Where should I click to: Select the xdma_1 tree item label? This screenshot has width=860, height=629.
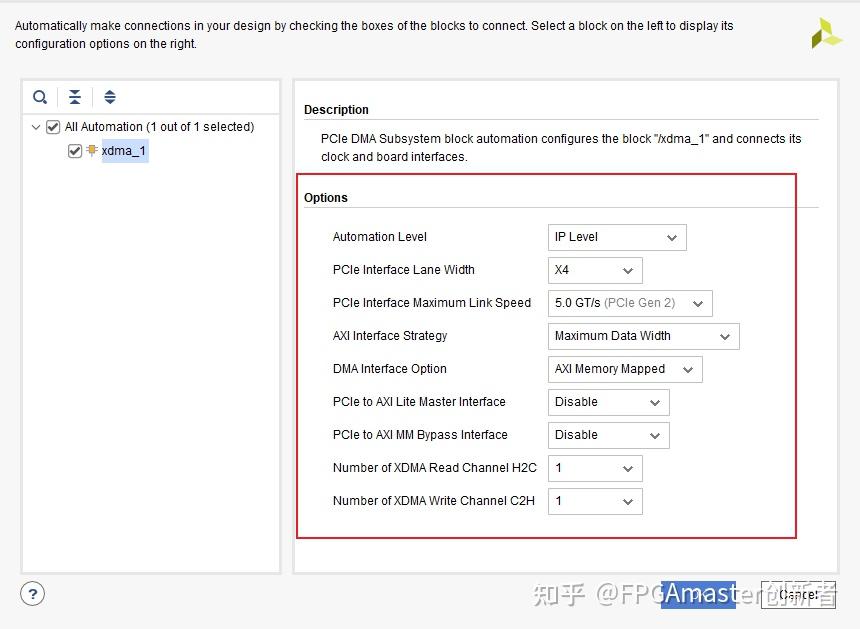125,151
